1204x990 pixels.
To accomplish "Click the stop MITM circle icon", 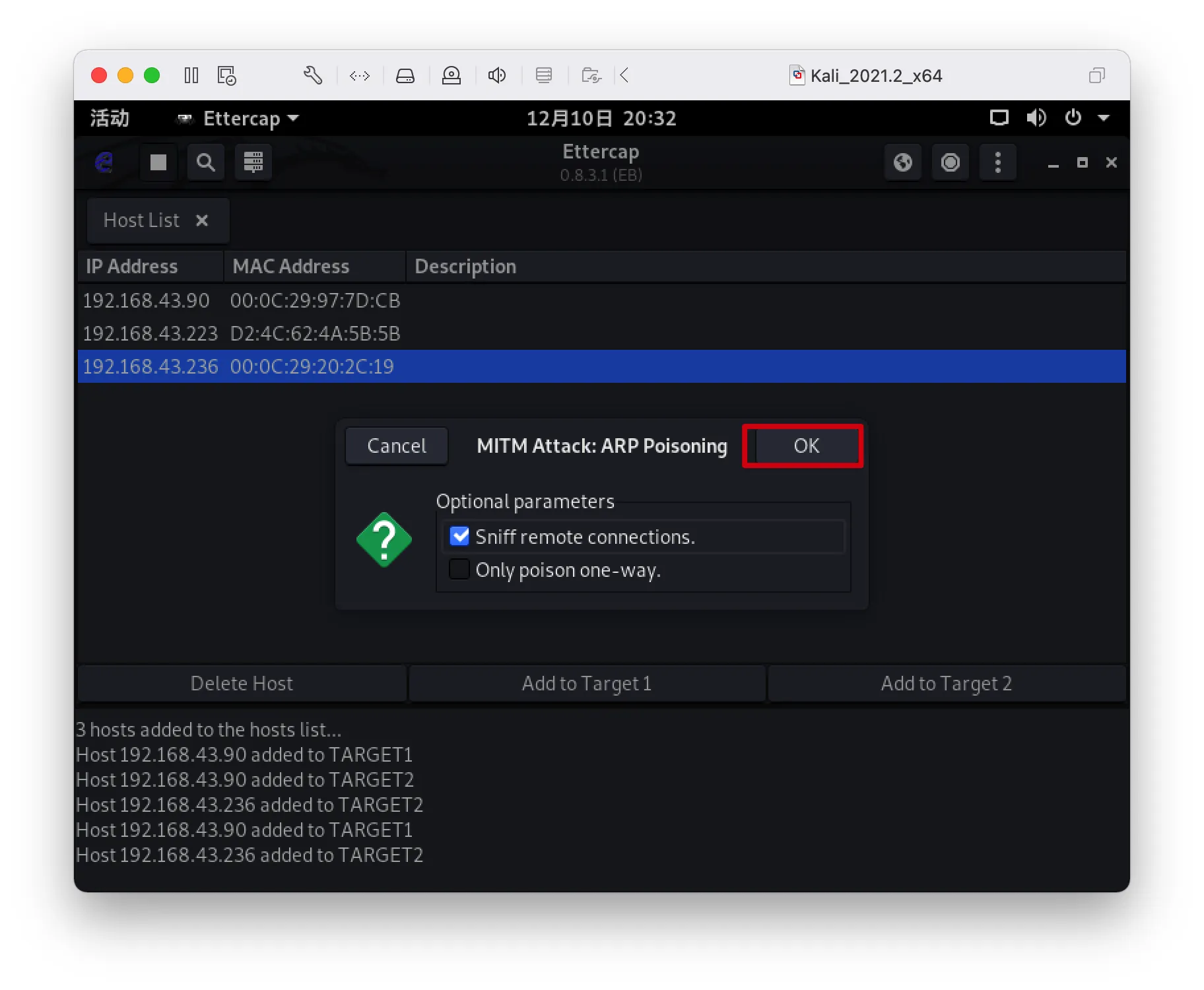I will (950, 162).
